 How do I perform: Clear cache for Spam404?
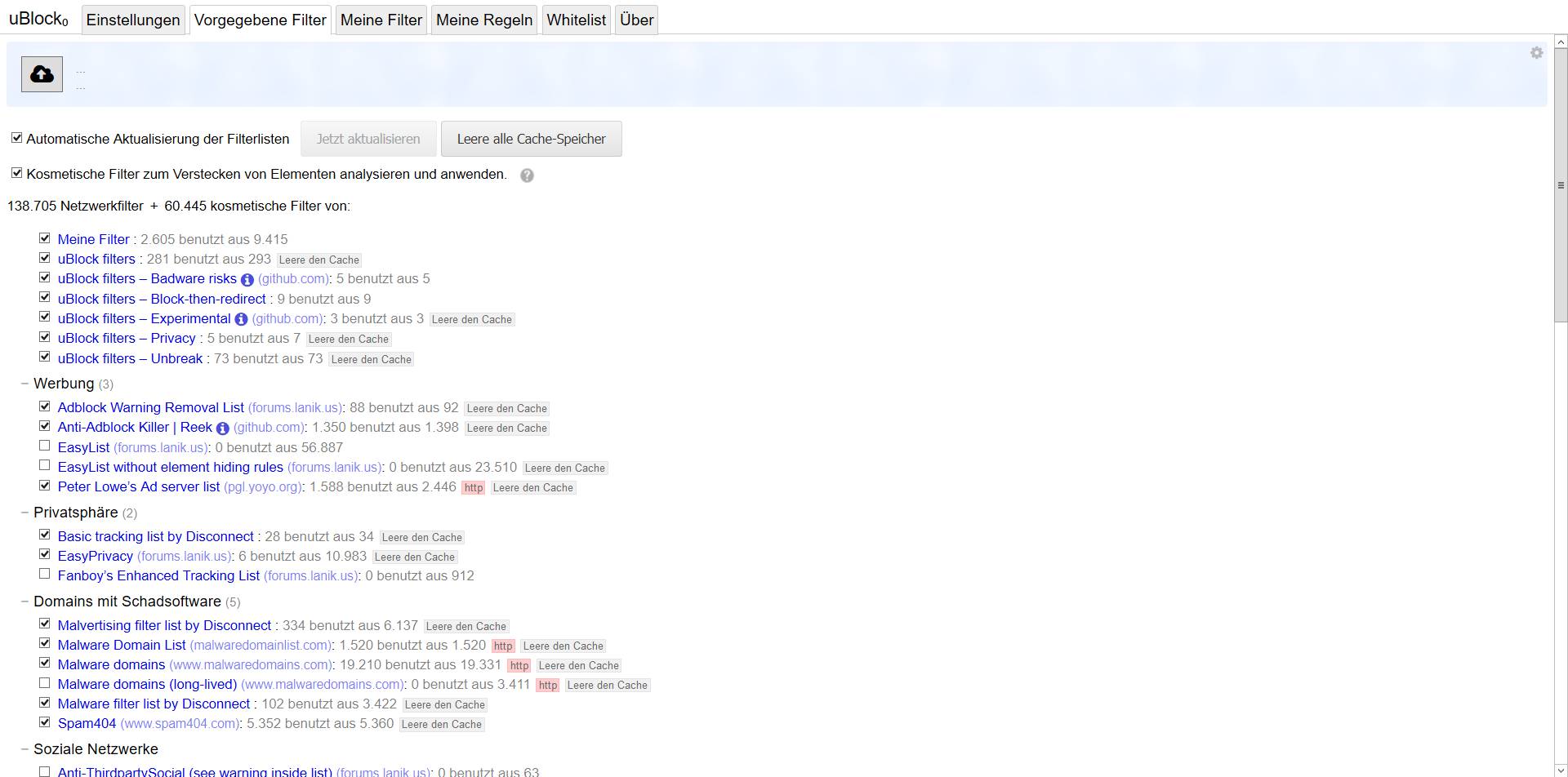coord(442,725)
